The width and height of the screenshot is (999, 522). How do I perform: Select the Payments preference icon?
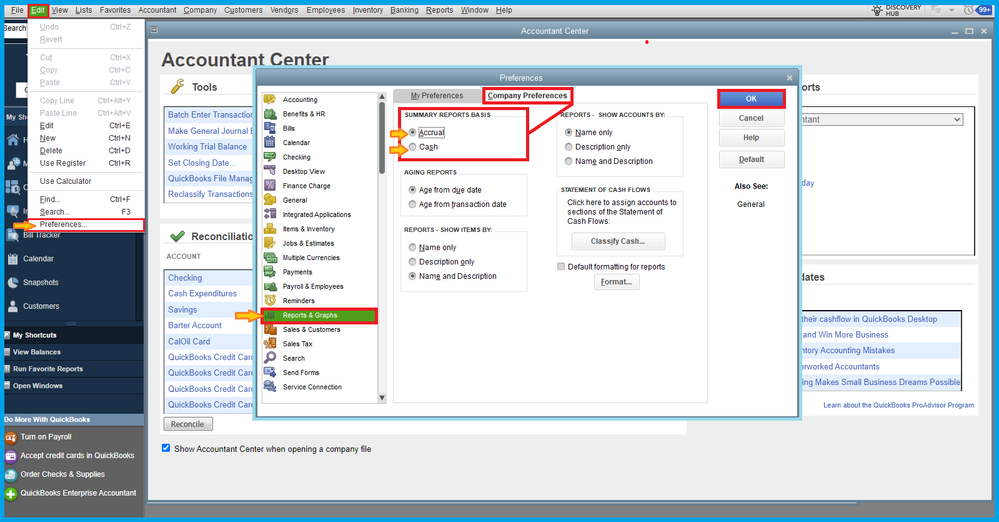point(270,272)
